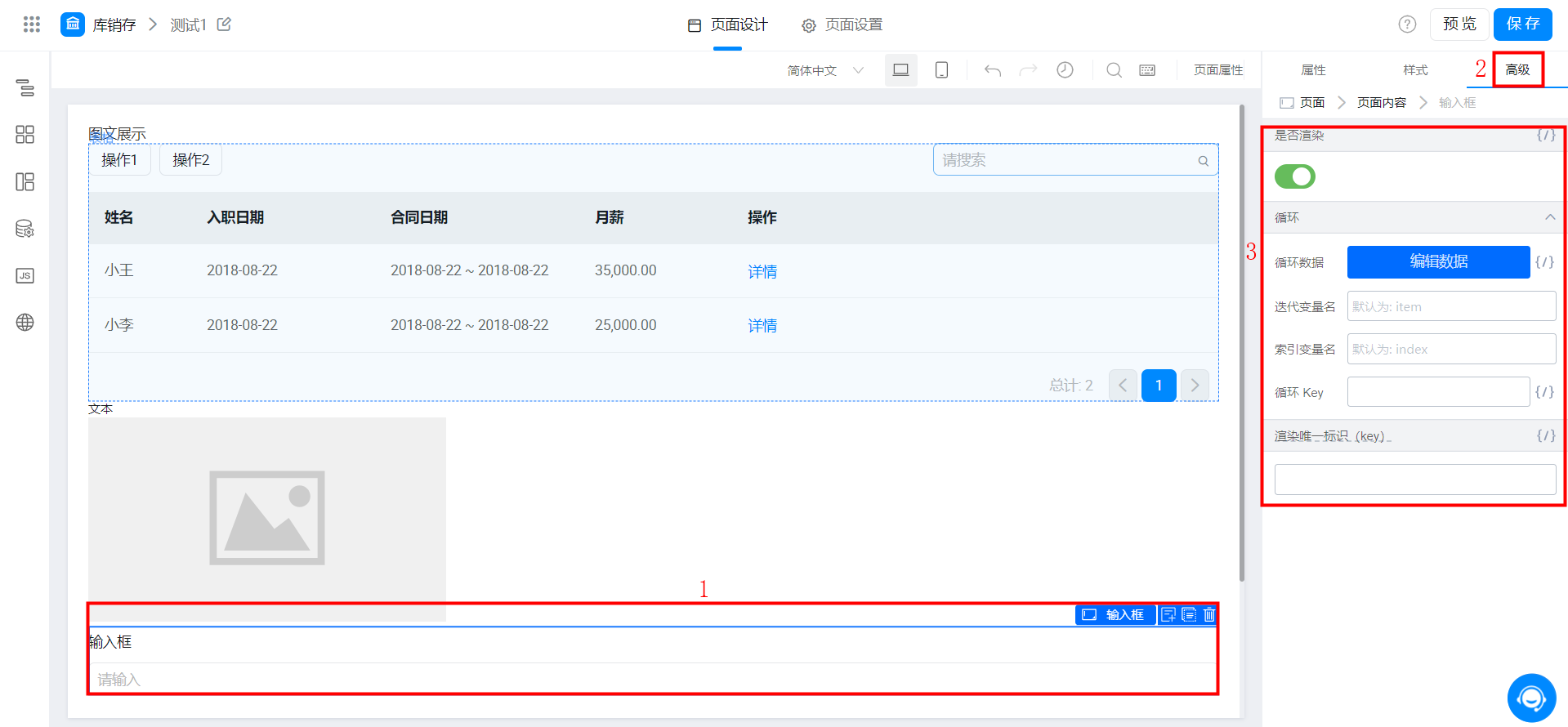Go to next table page arrow
The image size is (1568, 727).
pyautogui.click(x=1195, y=386)
